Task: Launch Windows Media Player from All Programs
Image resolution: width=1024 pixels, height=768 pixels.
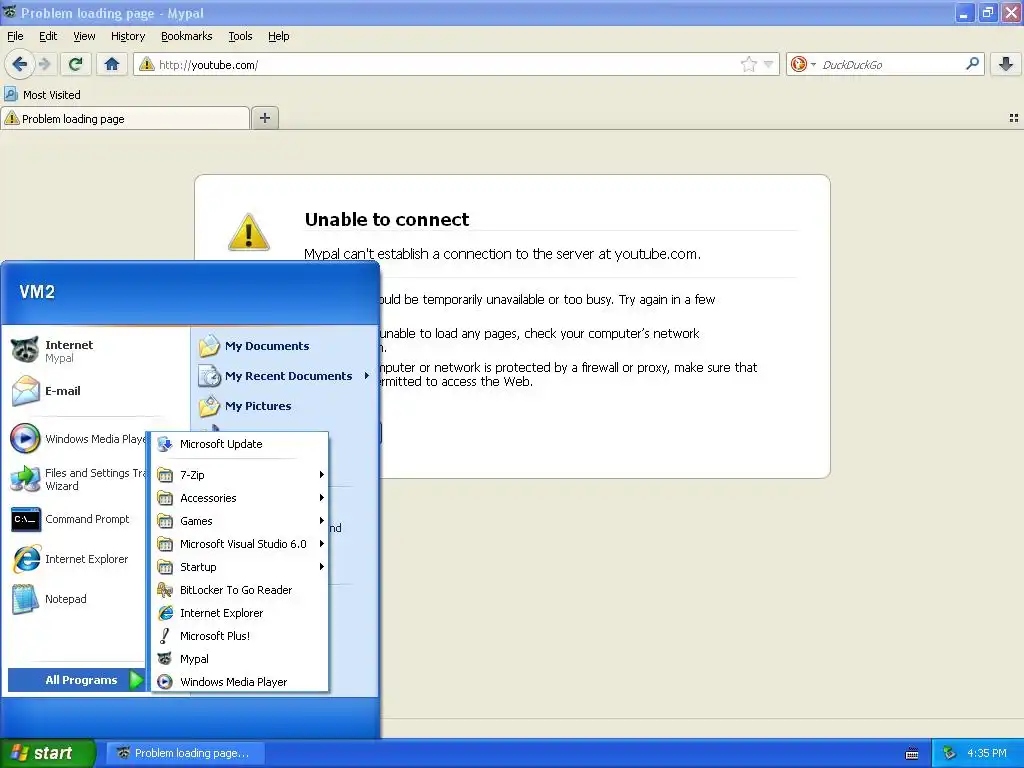Action: (240, 682)
